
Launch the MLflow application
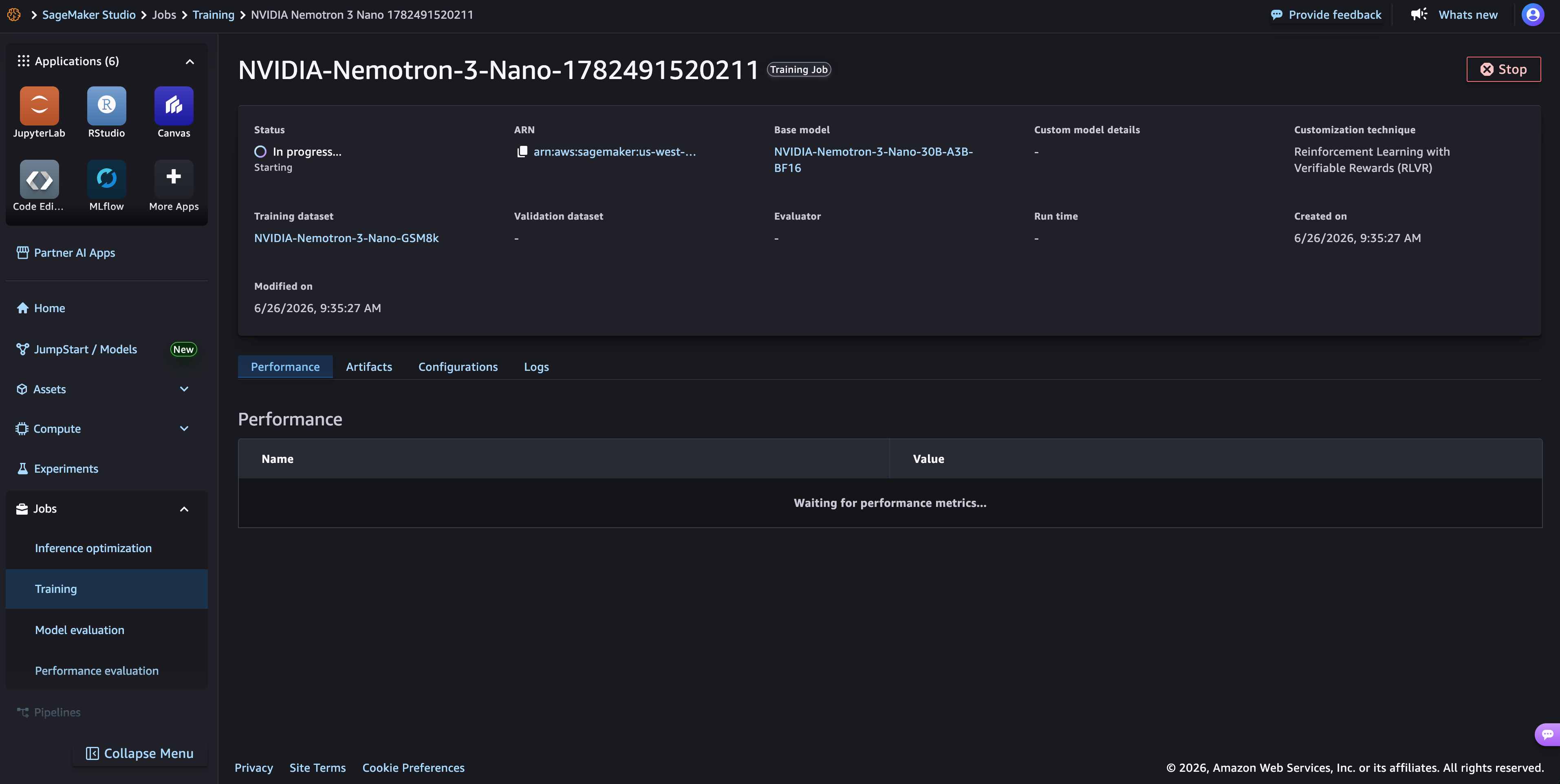tap(107, 178)
